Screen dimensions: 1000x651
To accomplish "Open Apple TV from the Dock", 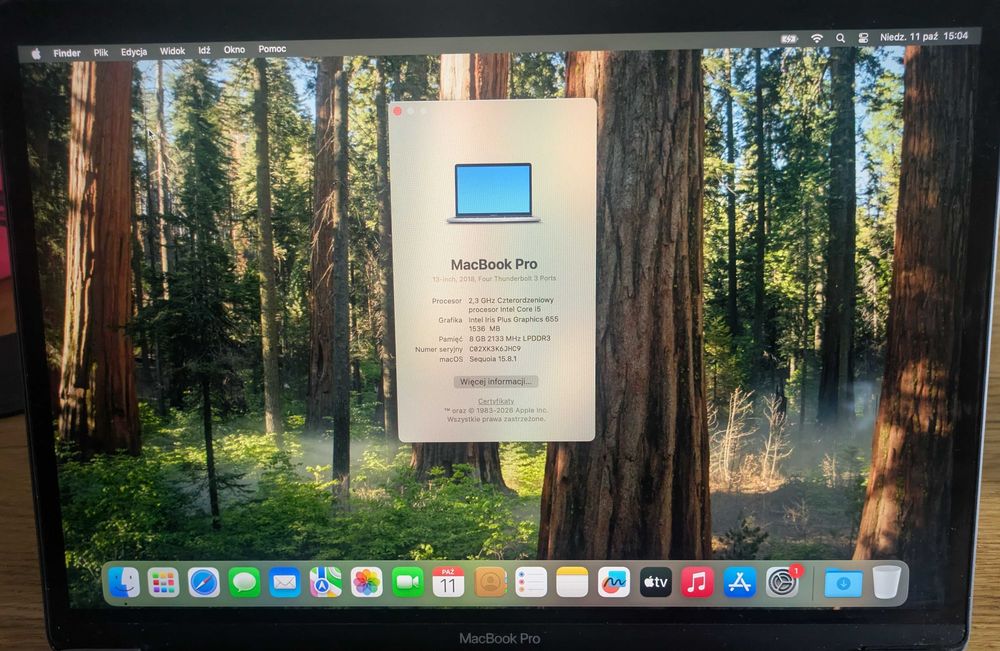I will coord(656,582).
